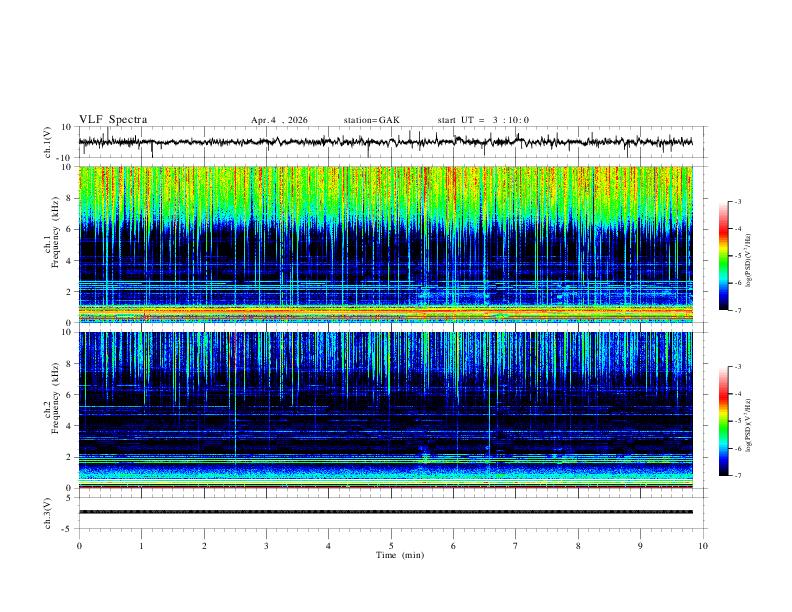
Task: Click the ch.2 spectrogram panel
Action: click(385, 410)
